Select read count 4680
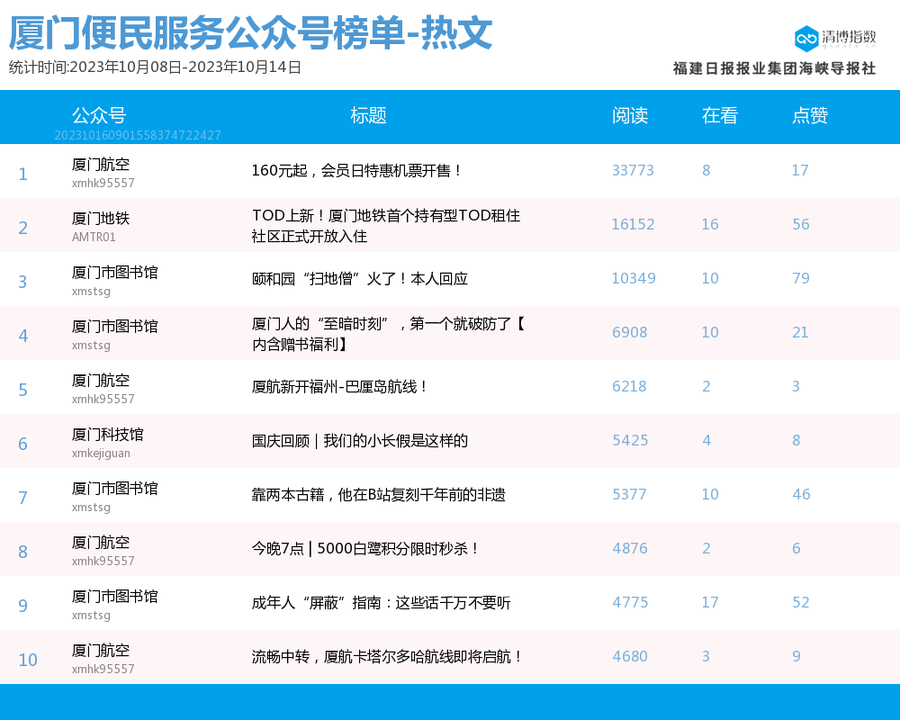The height and width of the screenshot is (720, 900). point(630,656)
